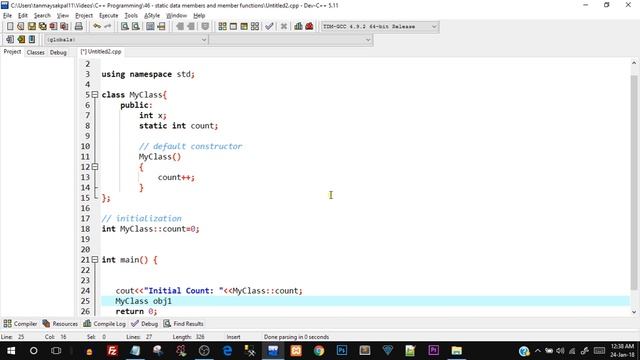Collapse the main function fold at line 21
This screenshot has height=360, width=640.
pyautogui.click(x=95, y=259)
